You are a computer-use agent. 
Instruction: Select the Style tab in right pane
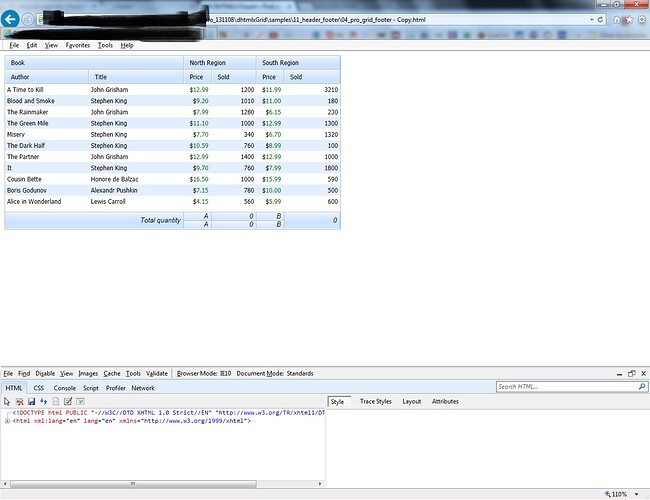[337, 401]
